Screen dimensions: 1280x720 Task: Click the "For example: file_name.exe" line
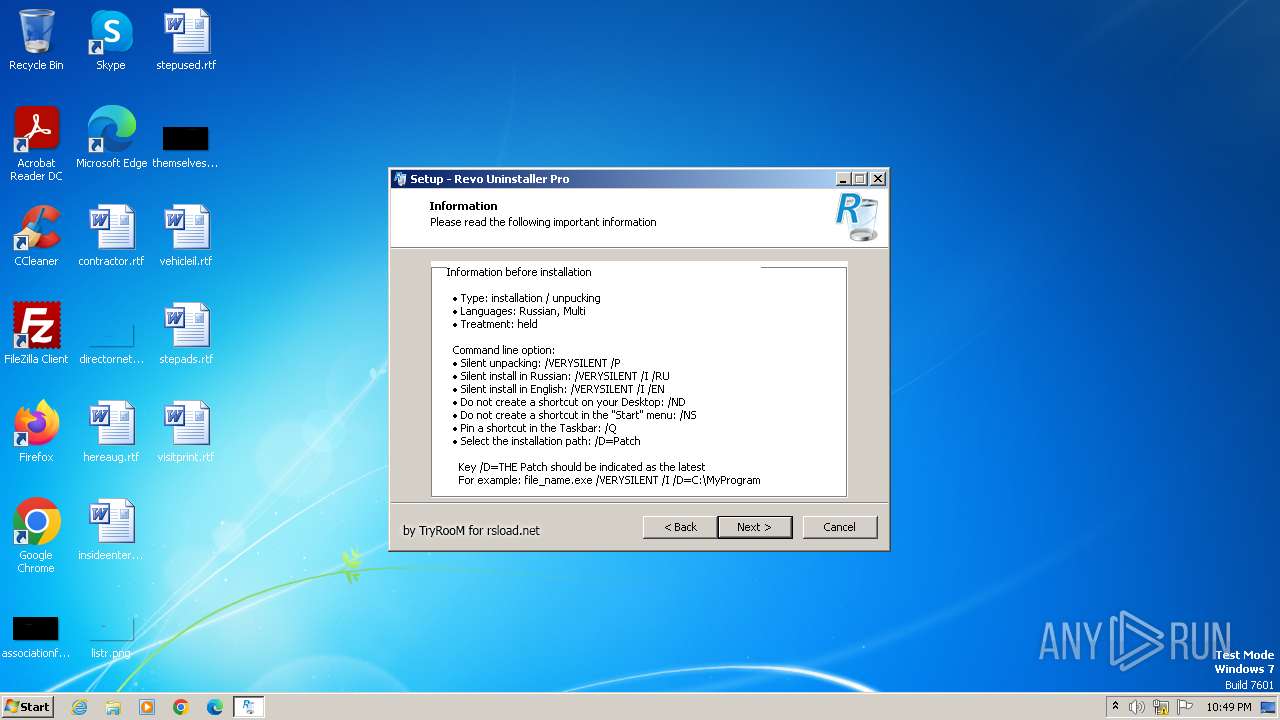tap(609, 480)
